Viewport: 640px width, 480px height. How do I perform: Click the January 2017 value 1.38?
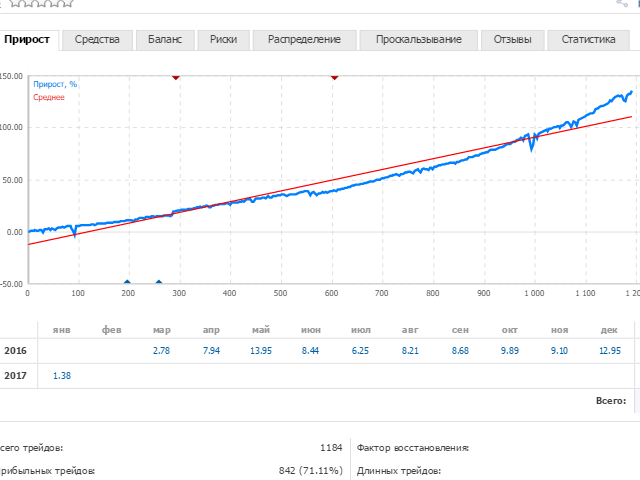pyautogui.click(x=62, y=376)
